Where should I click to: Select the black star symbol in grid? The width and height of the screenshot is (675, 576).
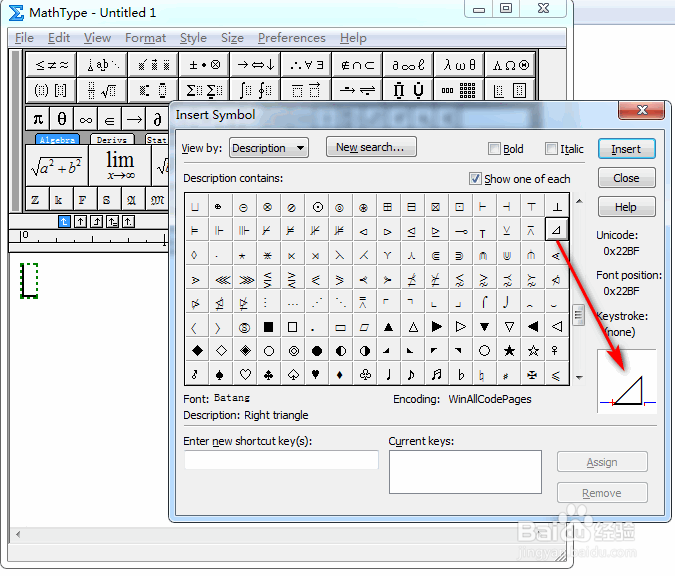(x=509, y=350)
